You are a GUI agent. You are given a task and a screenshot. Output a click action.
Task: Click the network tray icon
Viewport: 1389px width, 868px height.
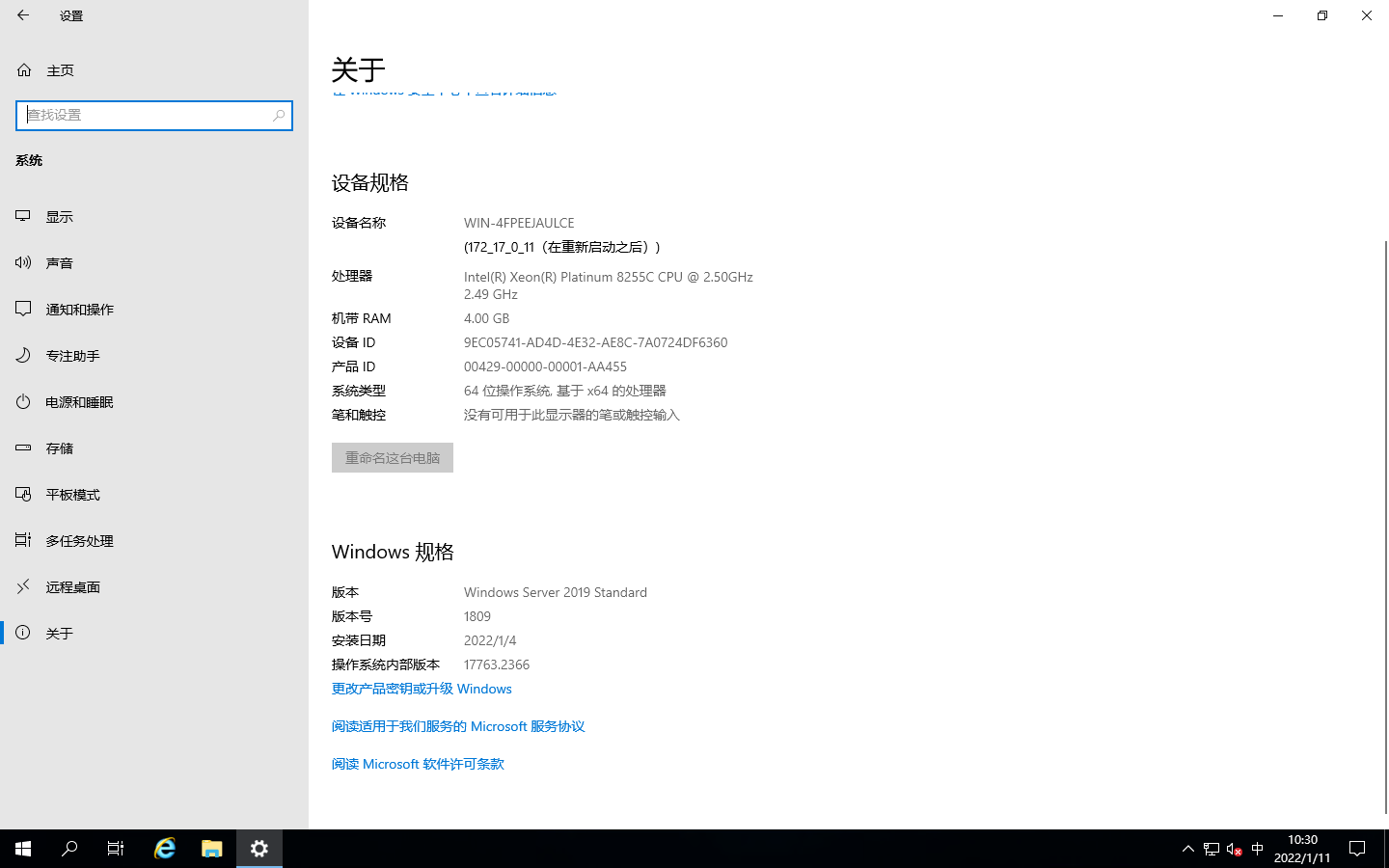1212,849
